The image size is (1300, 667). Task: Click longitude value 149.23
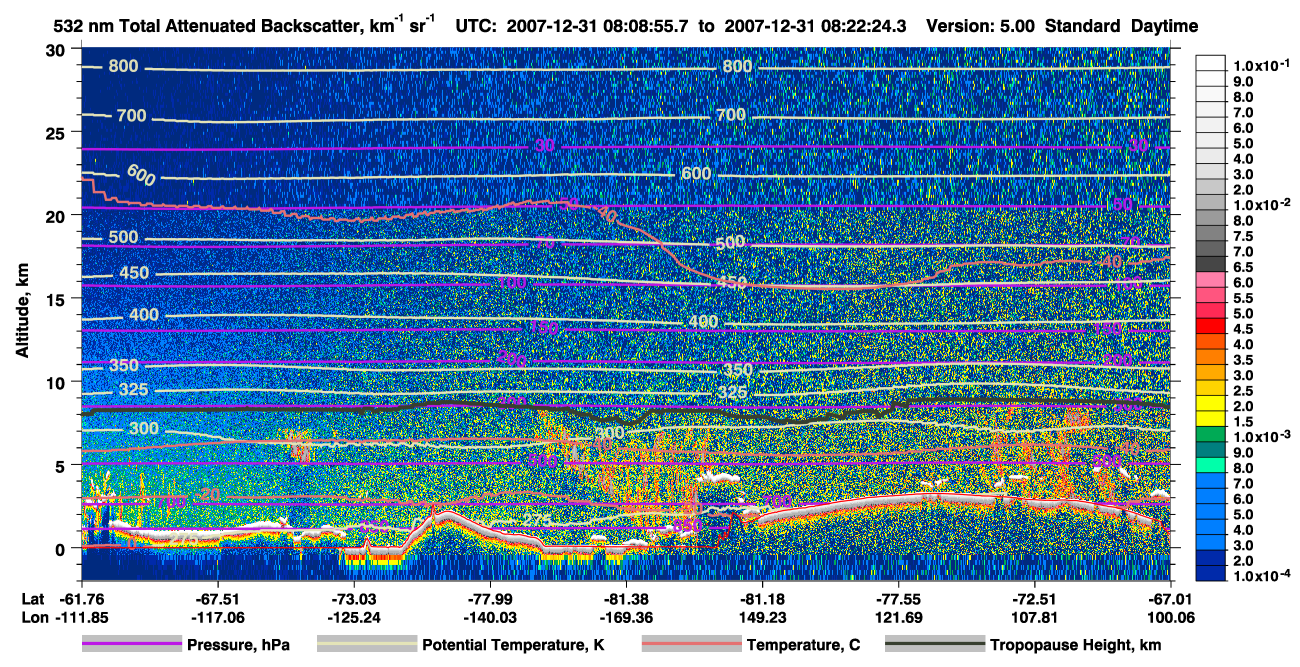pyautogui.click(x=762, y=617)
